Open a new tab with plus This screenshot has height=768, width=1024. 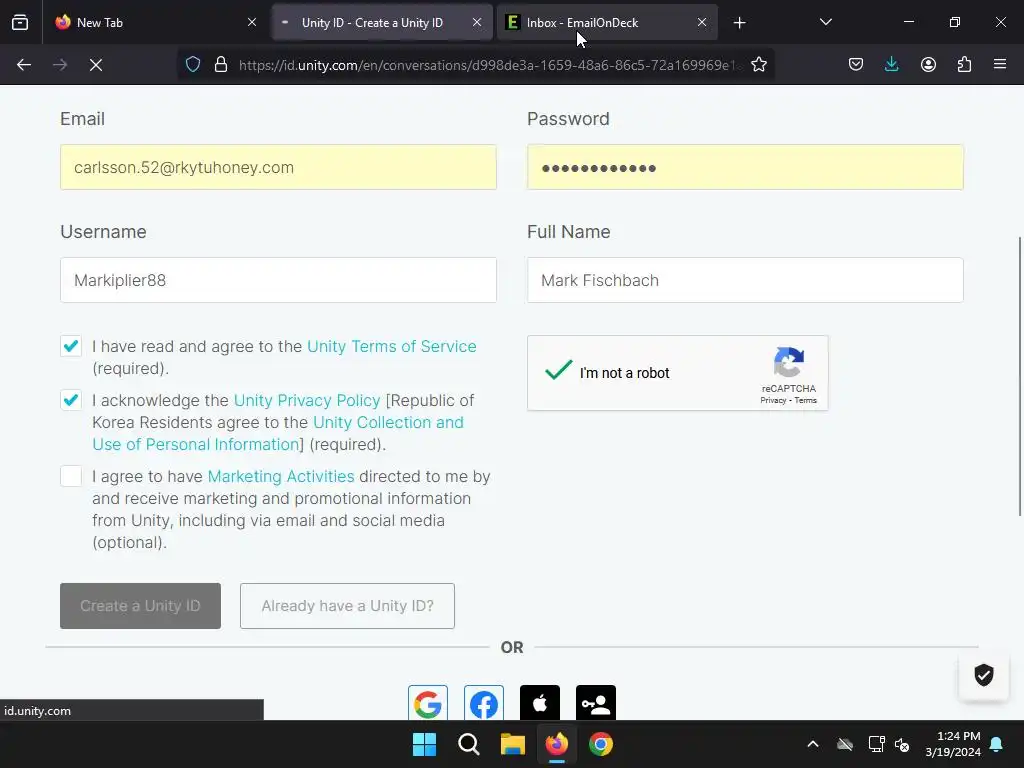pos(739,23)
